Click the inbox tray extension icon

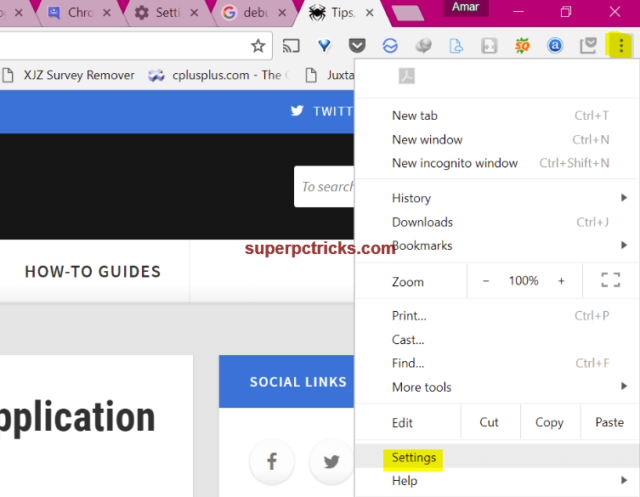(588, 46)
